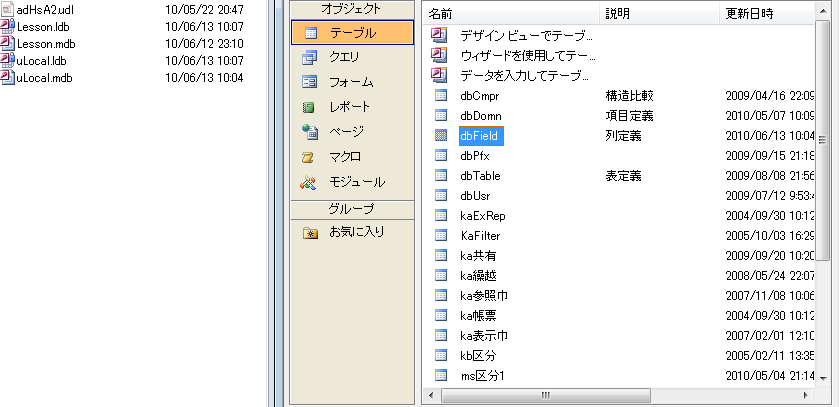Click the 説明 column header
The height and width of the screenshot is (407, 839).
[660, 14]
